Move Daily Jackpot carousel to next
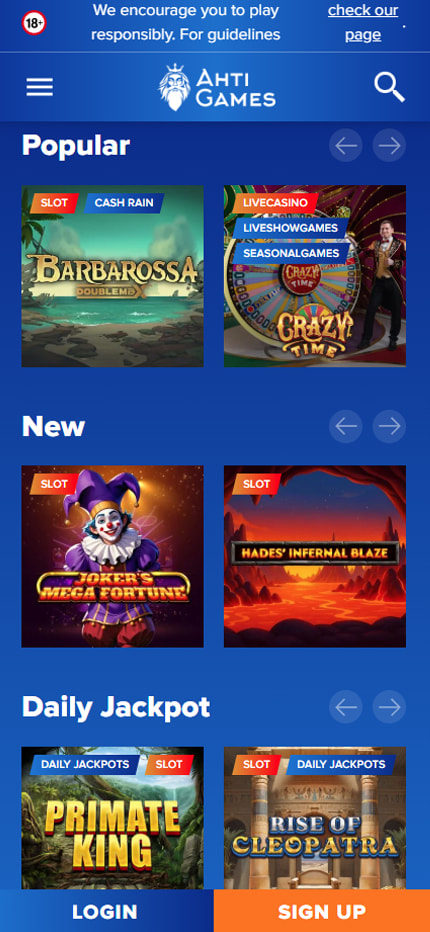This screenshot has width=430, height=932. pos(390,707)
